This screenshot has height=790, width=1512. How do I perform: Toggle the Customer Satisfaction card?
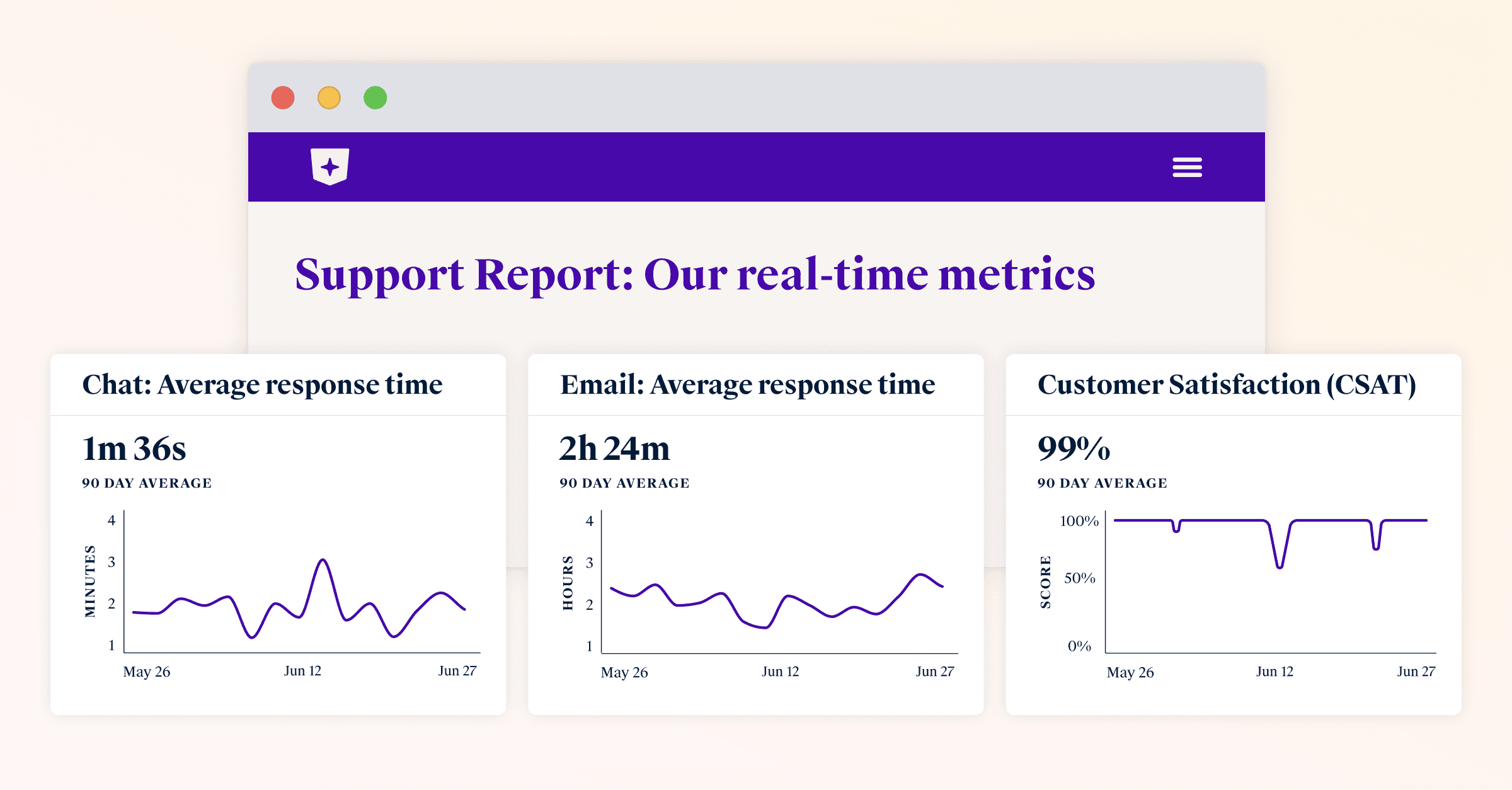[x=1235, y=535]
